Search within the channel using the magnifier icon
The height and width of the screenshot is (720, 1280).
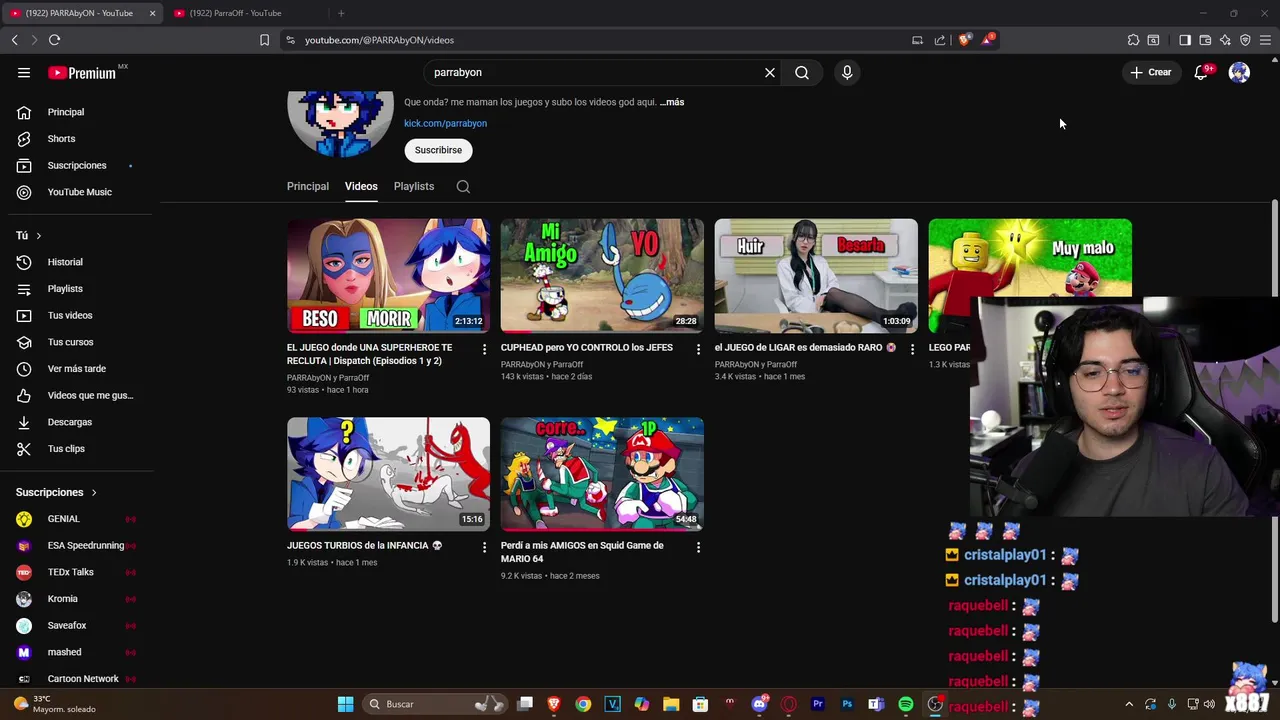(x=463, y=186)
